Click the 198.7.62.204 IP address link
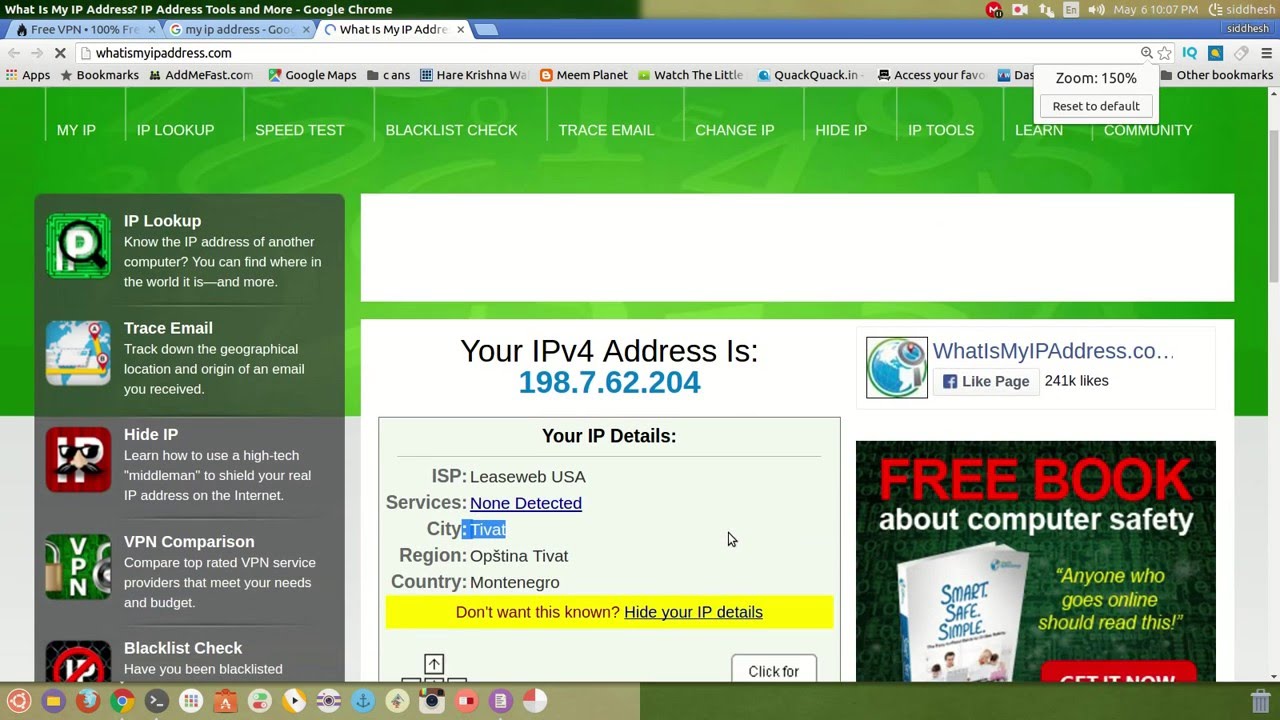 pyautogui.click(x=609, y=382)
